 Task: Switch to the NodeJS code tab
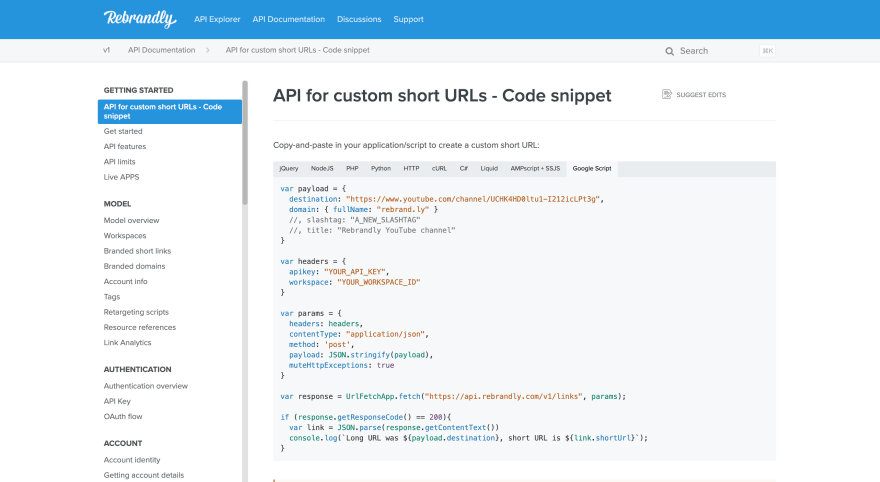322,168
